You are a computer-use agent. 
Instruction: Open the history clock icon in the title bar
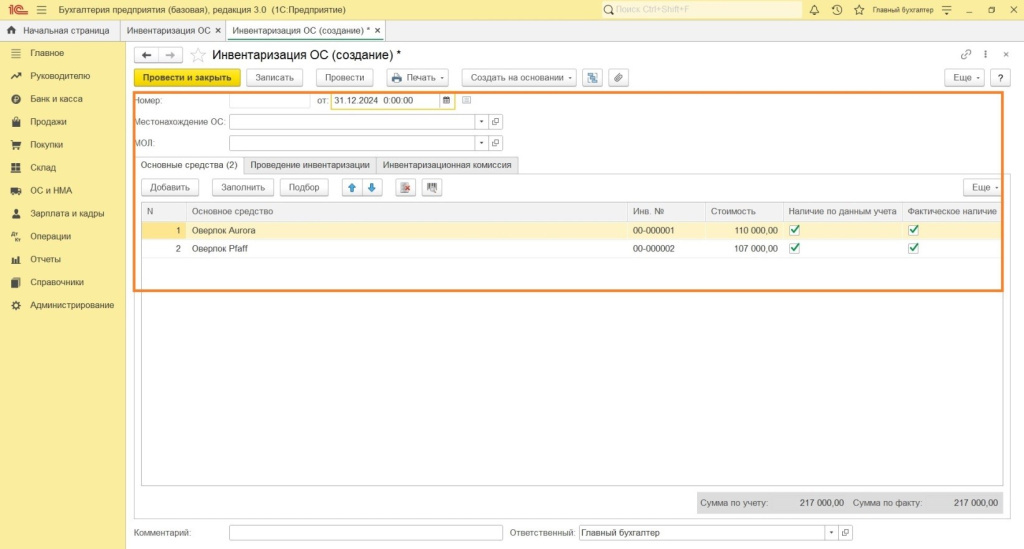(x=836, y=10)
